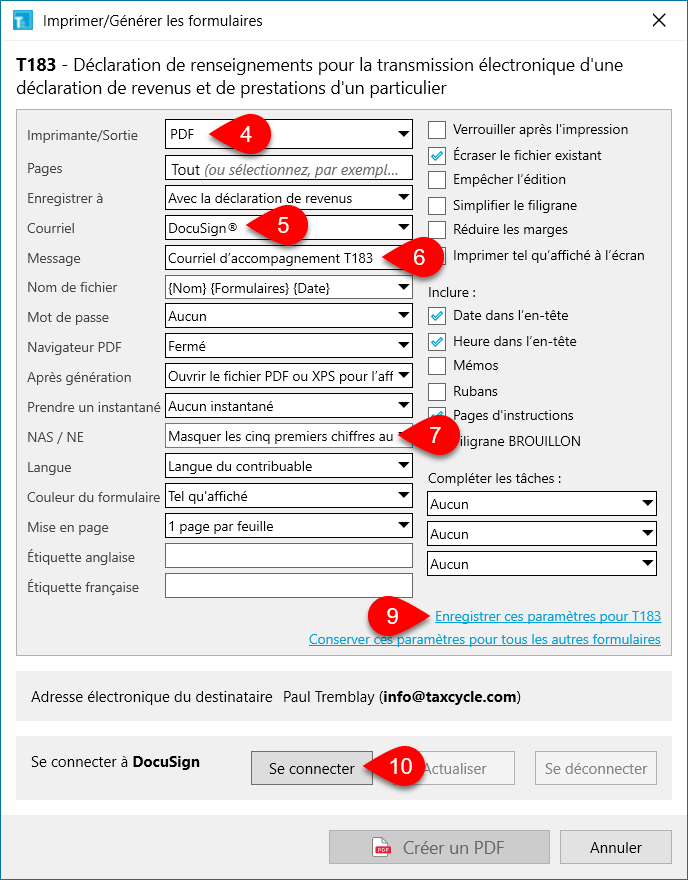Viewport: 688px width, 880px height.
Task: Enable Verrouiller après l'impression checkbox
Action: (437, 130)
